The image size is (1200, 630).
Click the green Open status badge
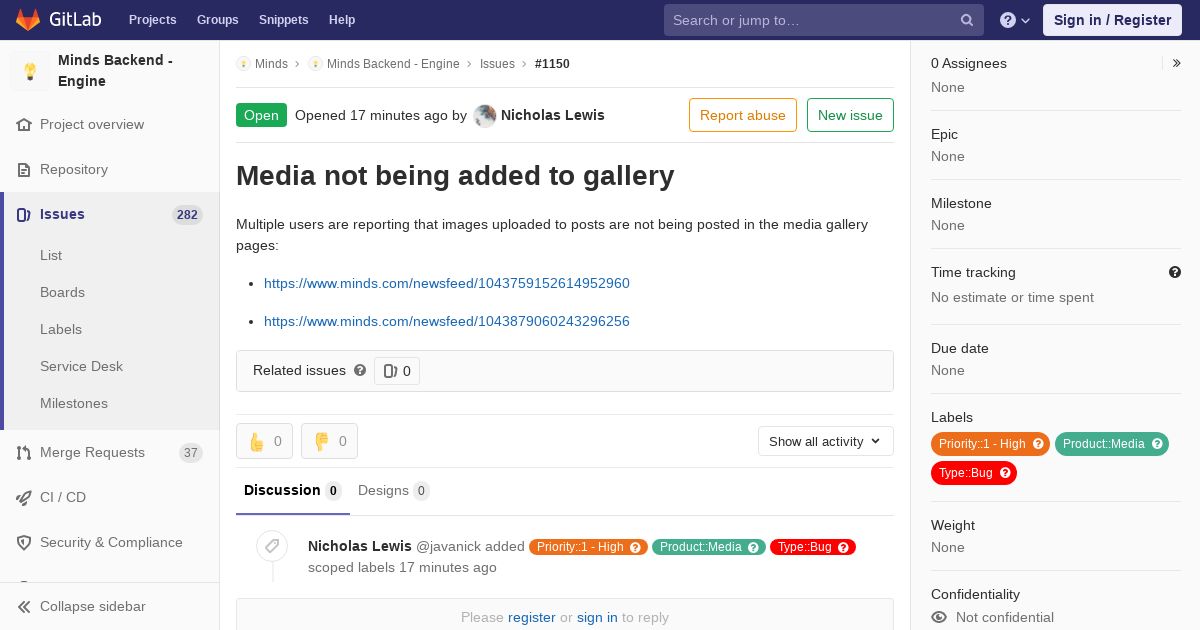coord(261,115)
